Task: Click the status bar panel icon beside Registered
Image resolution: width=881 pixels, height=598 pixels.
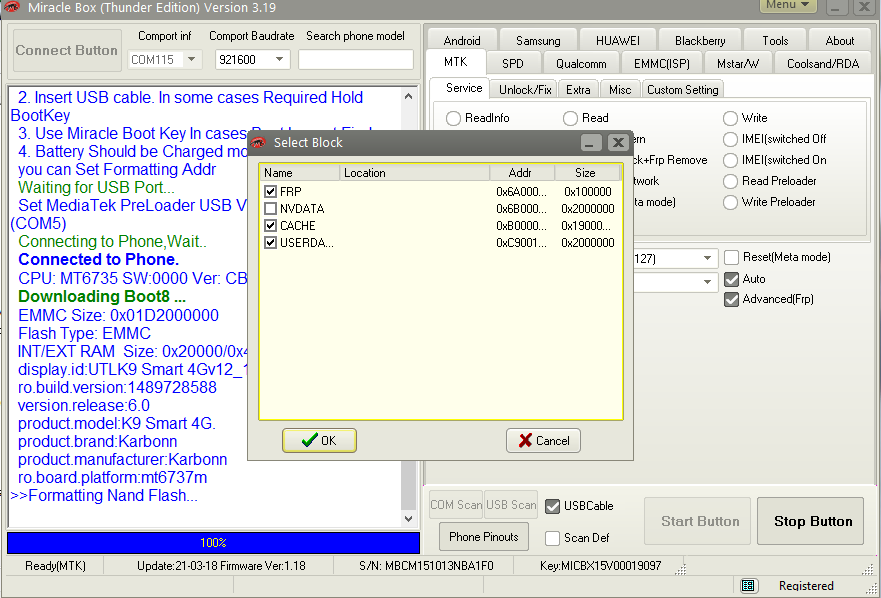Action: [748, 586]
